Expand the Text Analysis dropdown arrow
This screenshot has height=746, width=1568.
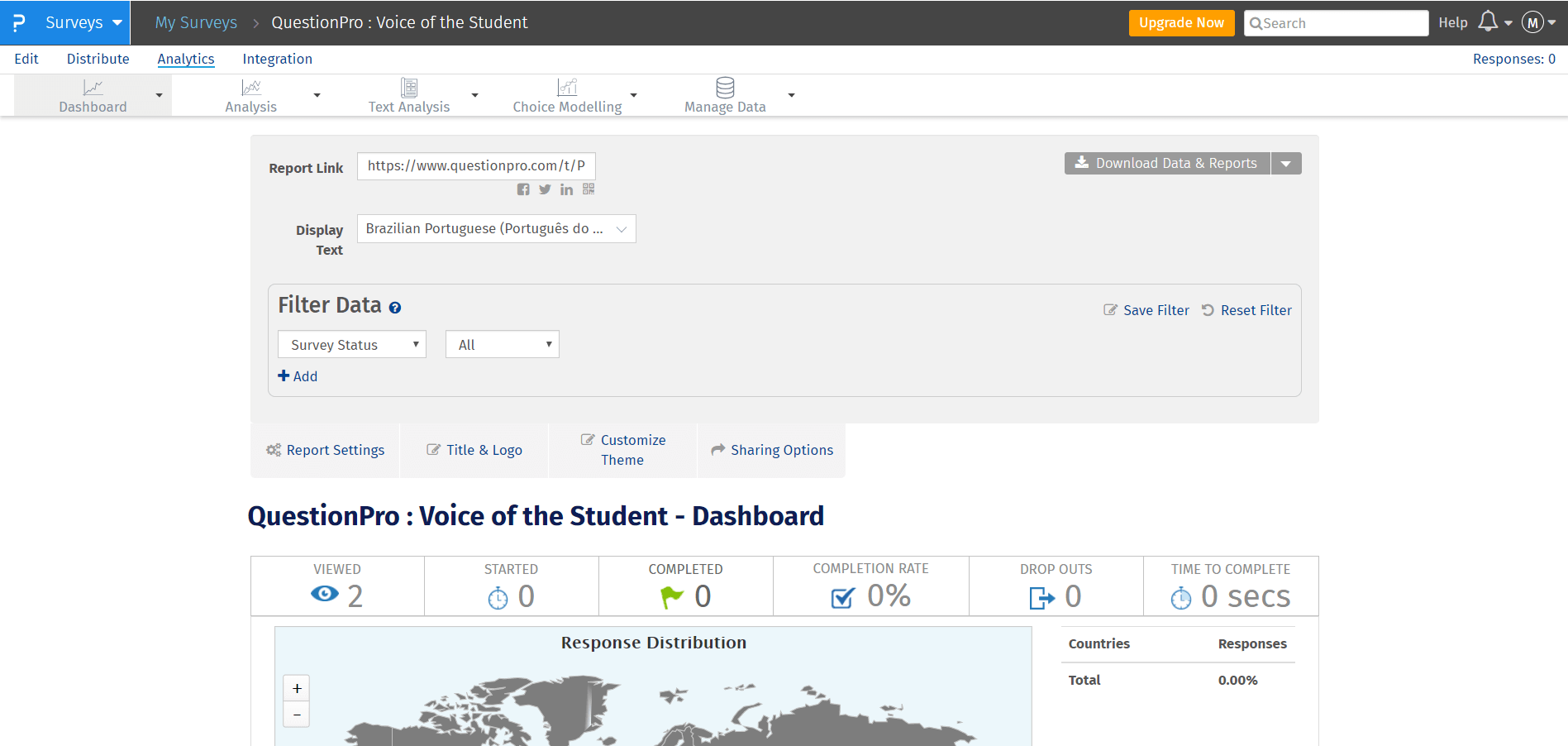tap(474, 96)
